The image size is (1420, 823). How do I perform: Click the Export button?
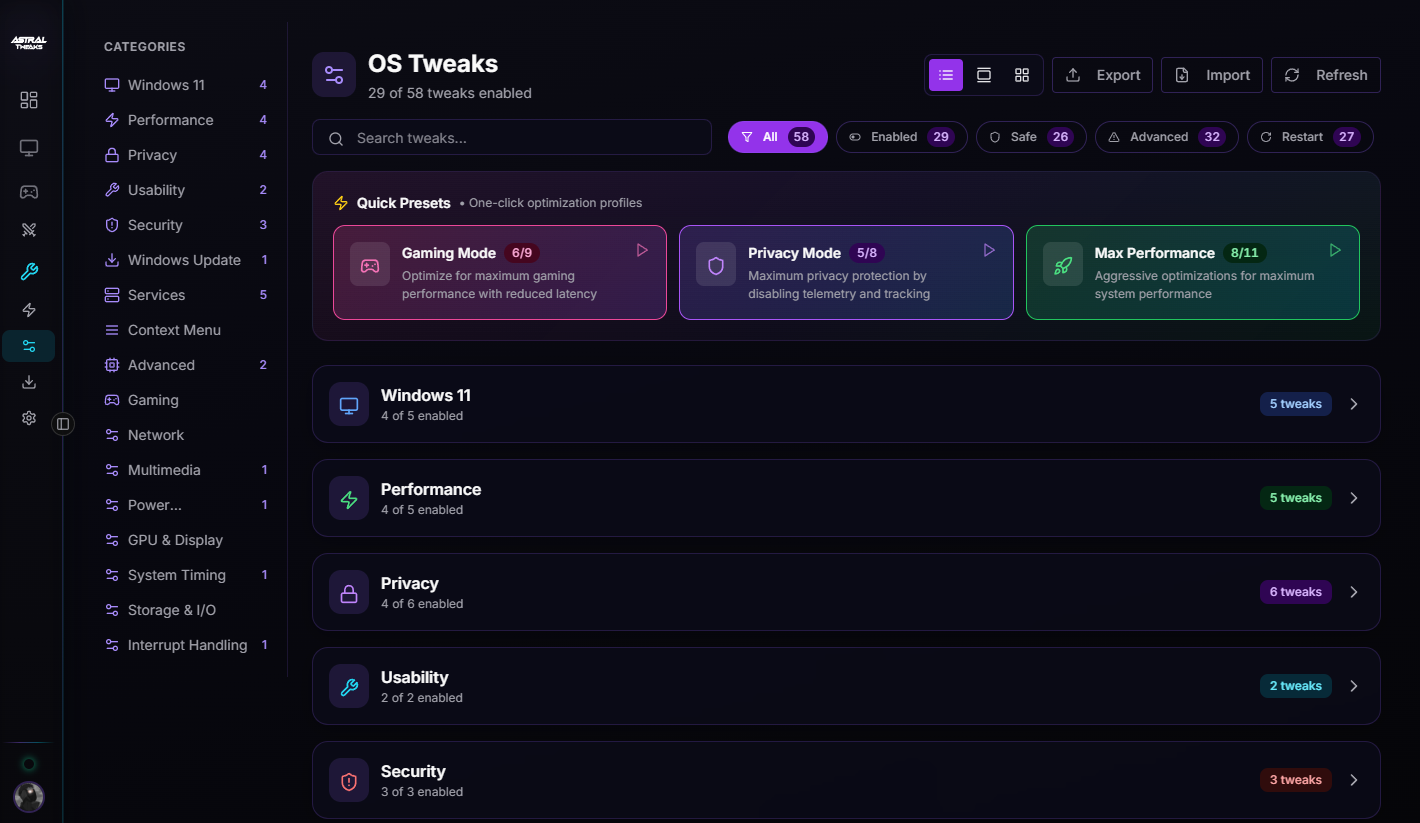point(1103,75)
